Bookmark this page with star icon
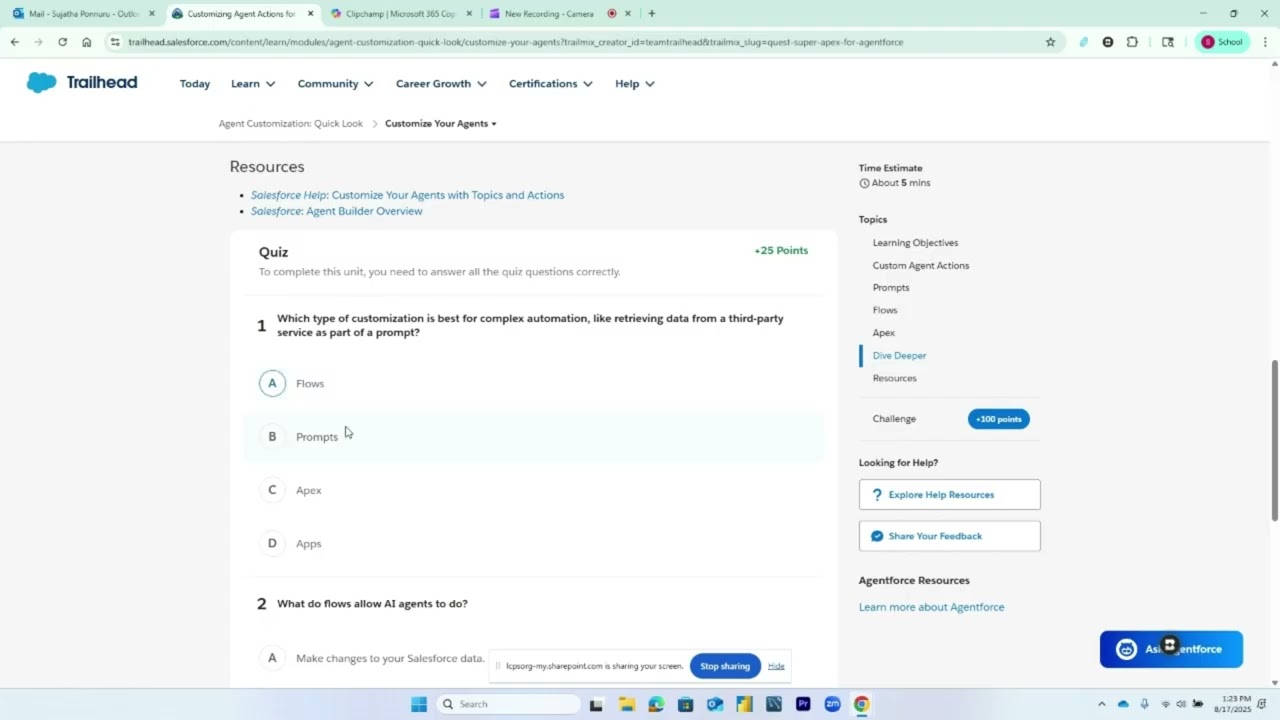This screenshot has width=1280, height=720. click(1050, 42)
